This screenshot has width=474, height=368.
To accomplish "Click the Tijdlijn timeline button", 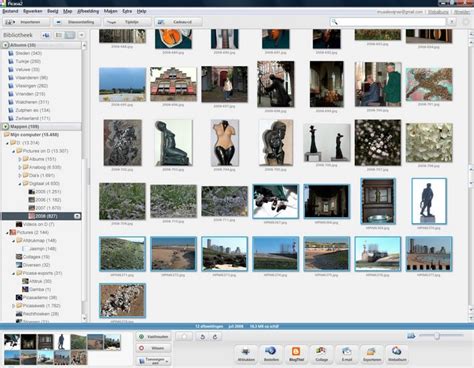I will 127,22.
